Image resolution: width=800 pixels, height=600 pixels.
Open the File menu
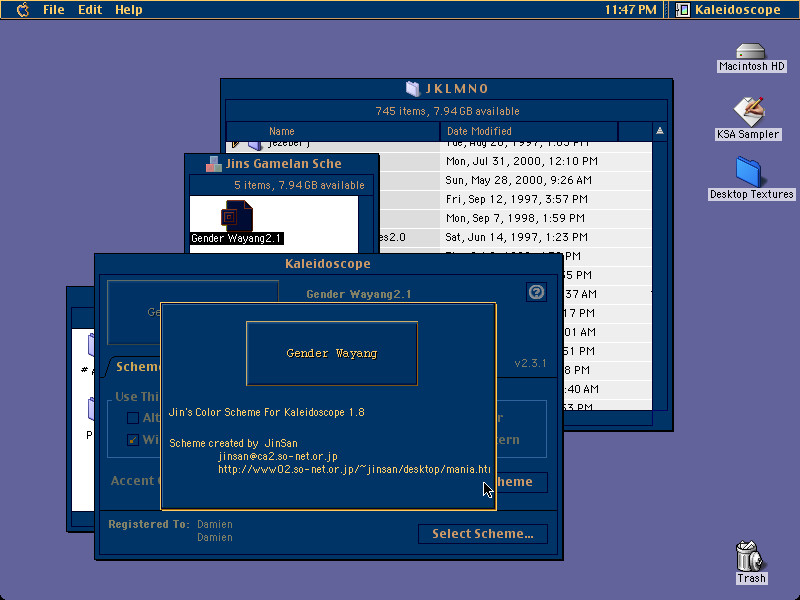click(54, 10)
